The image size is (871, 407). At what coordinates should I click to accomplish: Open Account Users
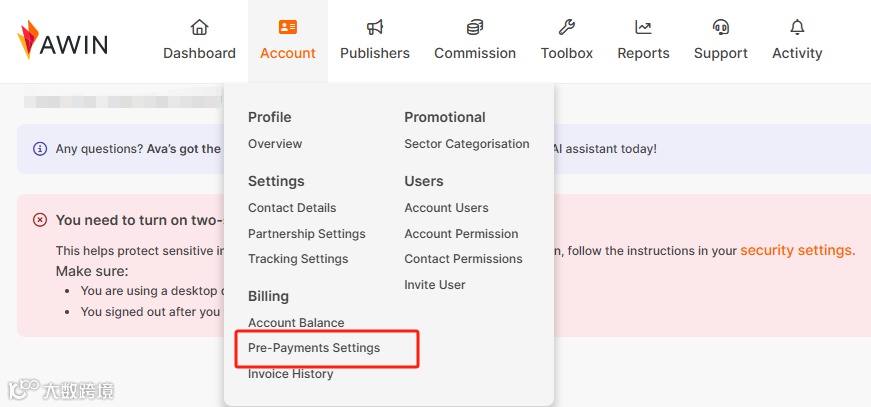pos(447,208)
